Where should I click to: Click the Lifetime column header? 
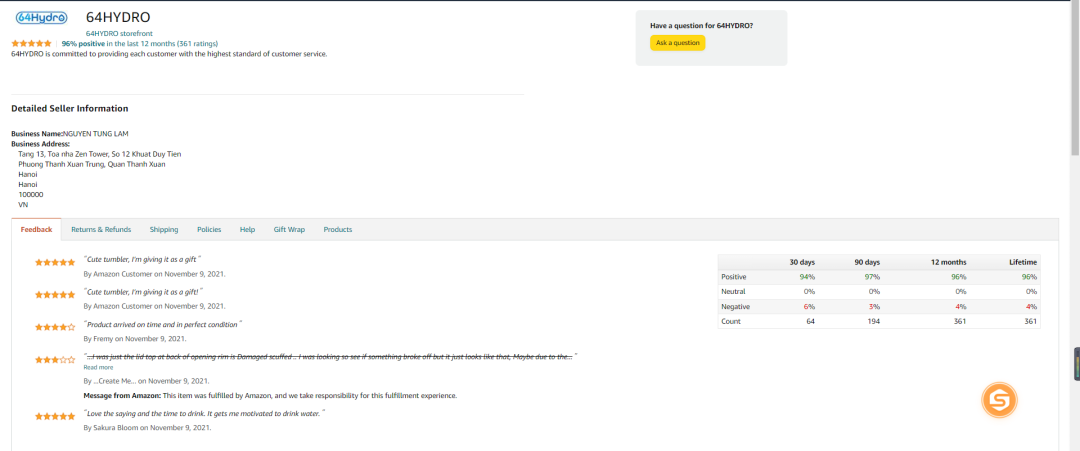click(x=1024, y=262)
